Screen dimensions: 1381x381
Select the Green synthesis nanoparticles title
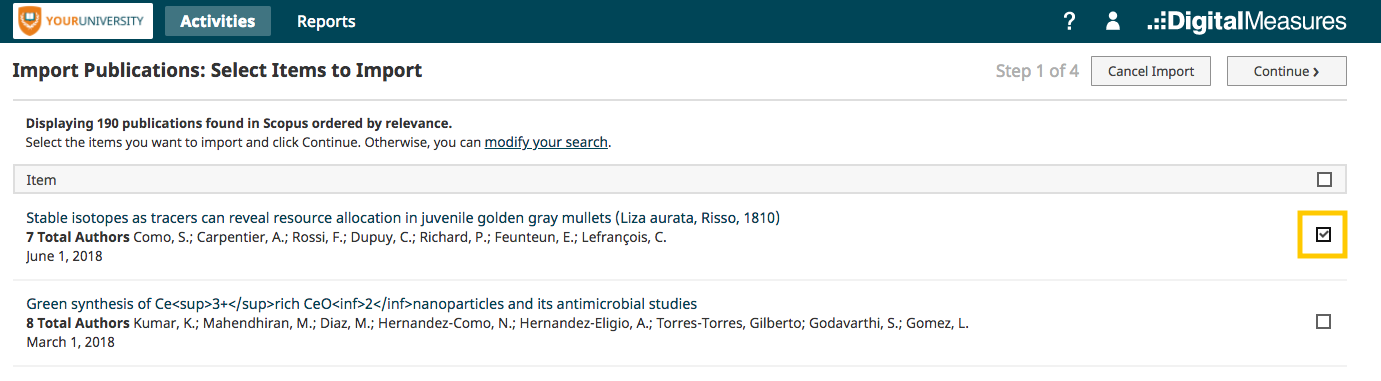point(361,304)
